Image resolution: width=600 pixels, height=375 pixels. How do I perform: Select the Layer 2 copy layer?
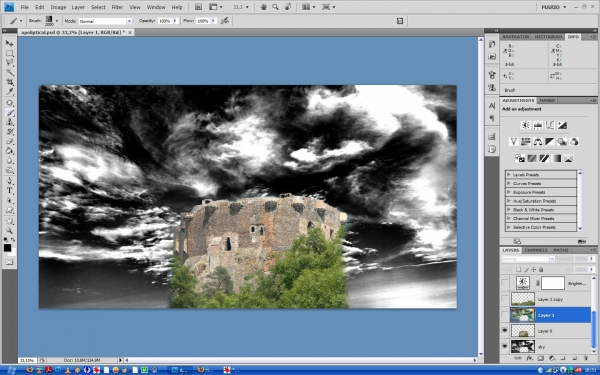click(550, 299)
